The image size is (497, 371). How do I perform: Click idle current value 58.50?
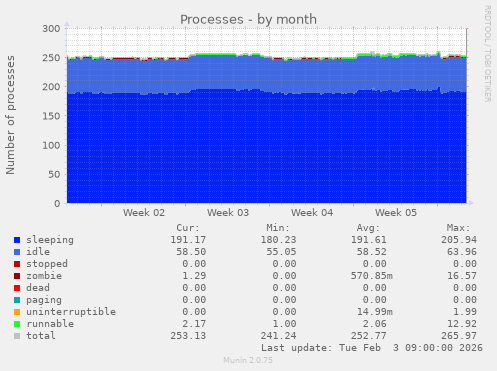[x=191, y=252]
